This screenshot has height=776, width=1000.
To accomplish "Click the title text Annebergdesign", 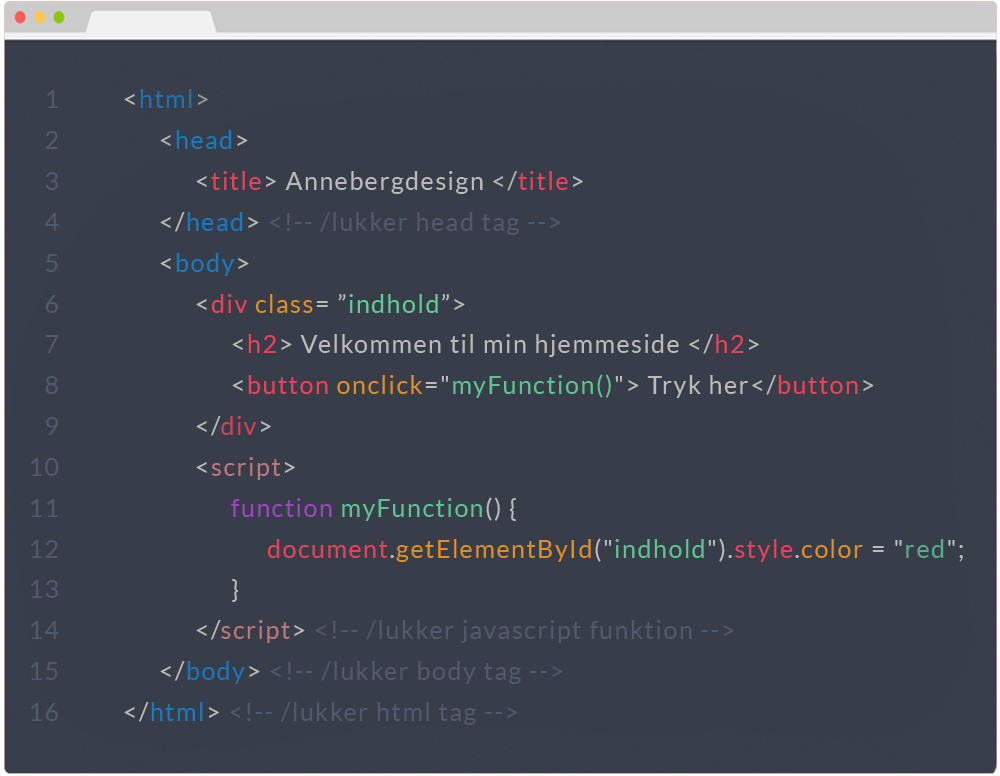I will pos(385,182).
